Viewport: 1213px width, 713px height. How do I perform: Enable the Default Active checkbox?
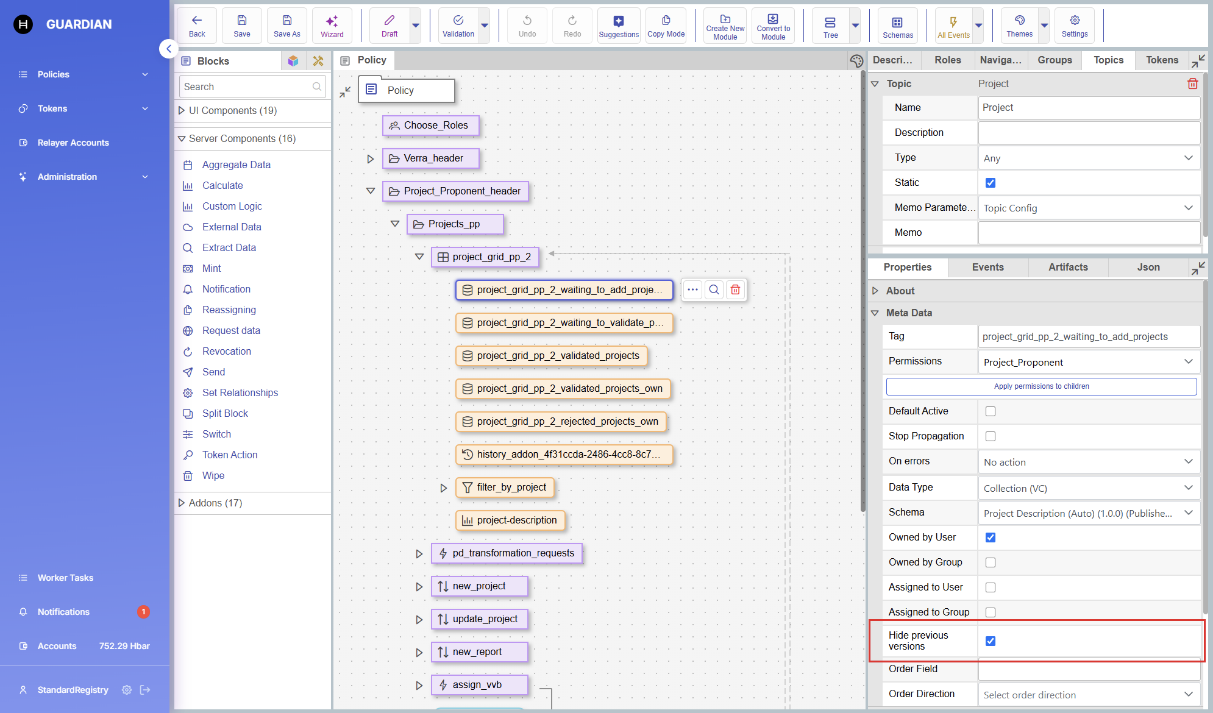[991, 411]
